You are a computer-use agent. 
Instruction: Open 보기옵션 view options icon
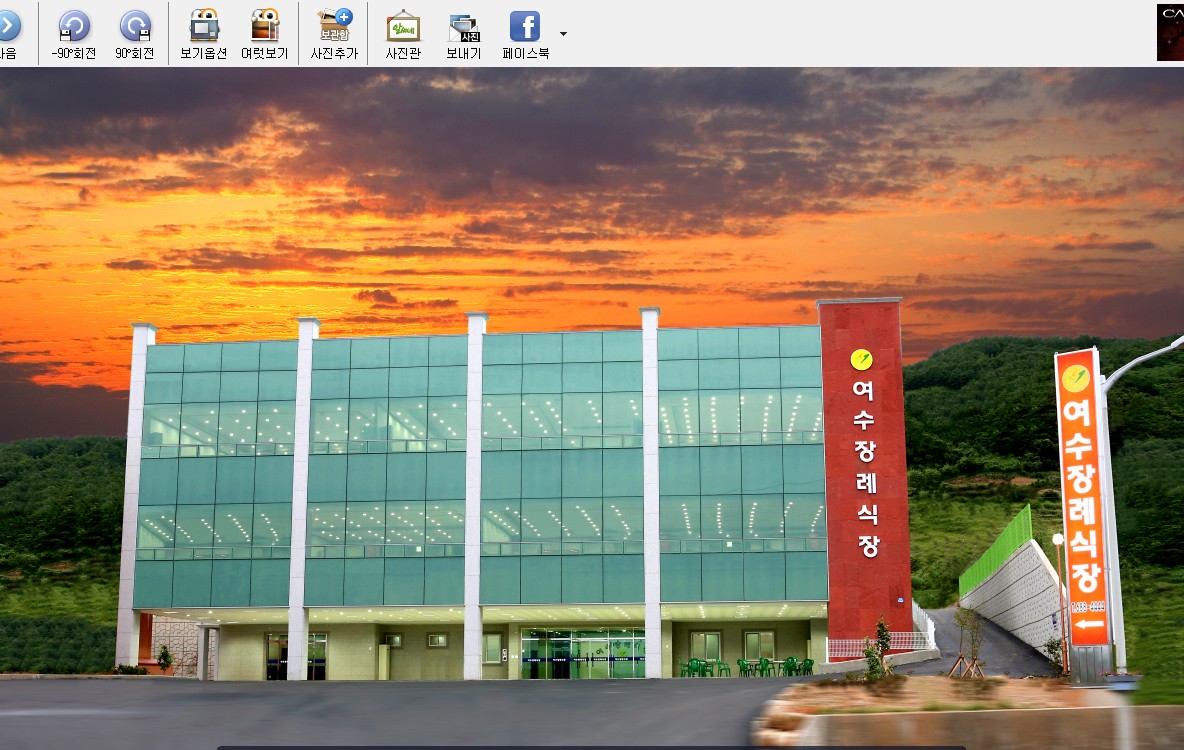204,26
